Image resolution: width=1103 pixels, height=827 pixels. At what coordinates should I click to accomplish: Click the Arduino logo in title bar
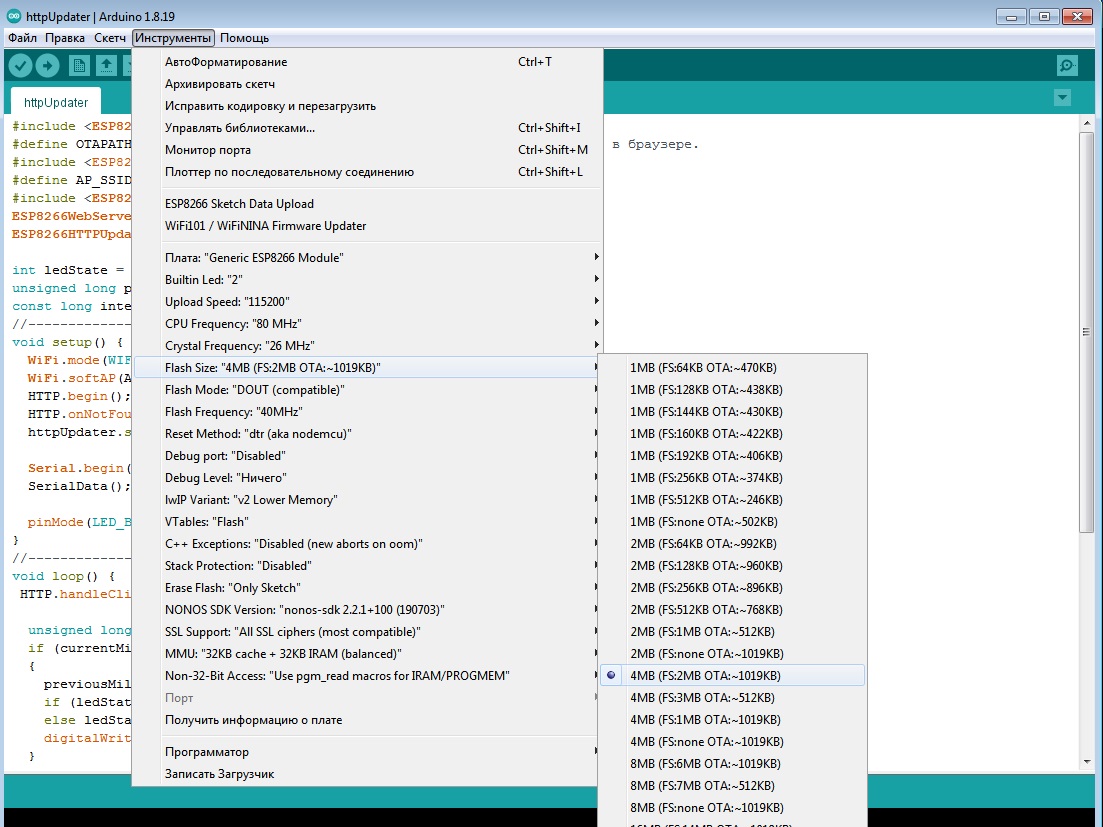(x=14, y=16)
